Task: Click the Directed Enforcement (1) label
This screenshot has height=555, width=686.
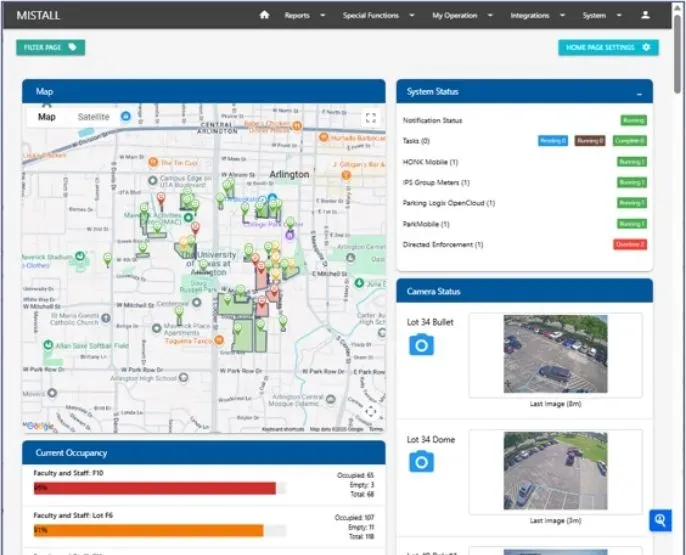Action: pyautogui.click(x=443, y=244)
